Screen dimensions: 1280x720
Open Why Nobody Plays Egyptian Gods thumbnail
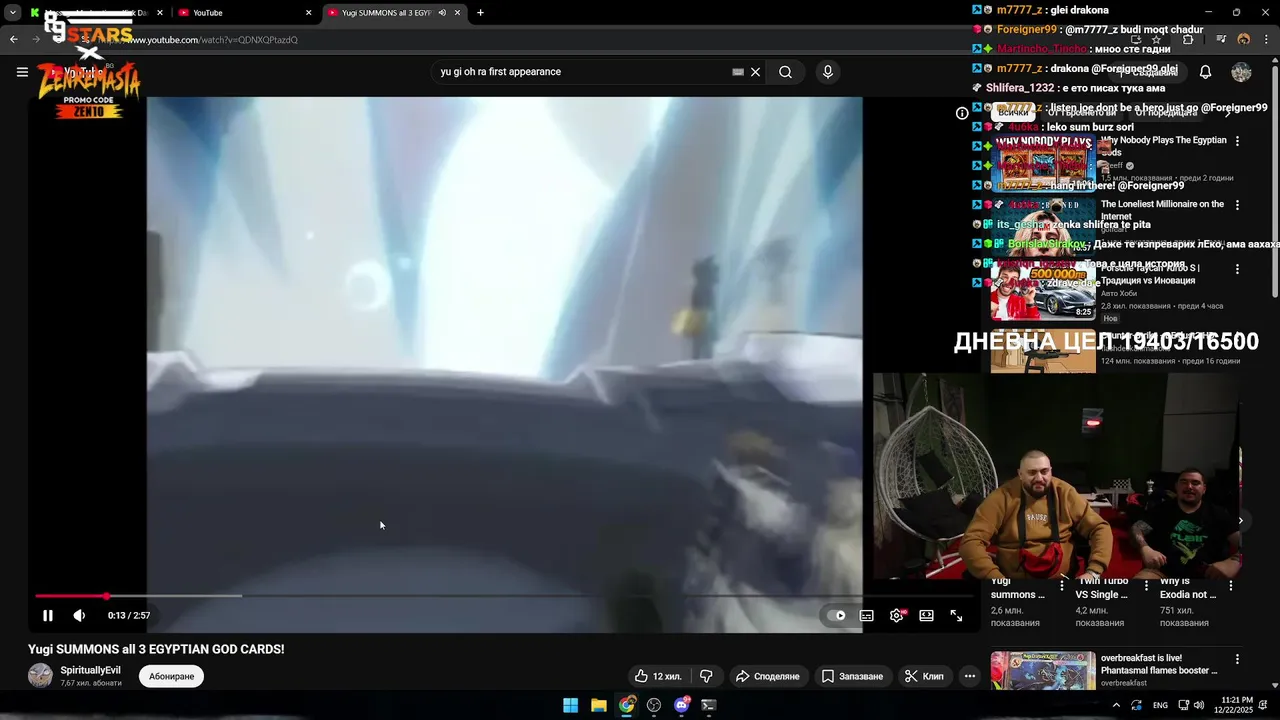coord(1043,162)
